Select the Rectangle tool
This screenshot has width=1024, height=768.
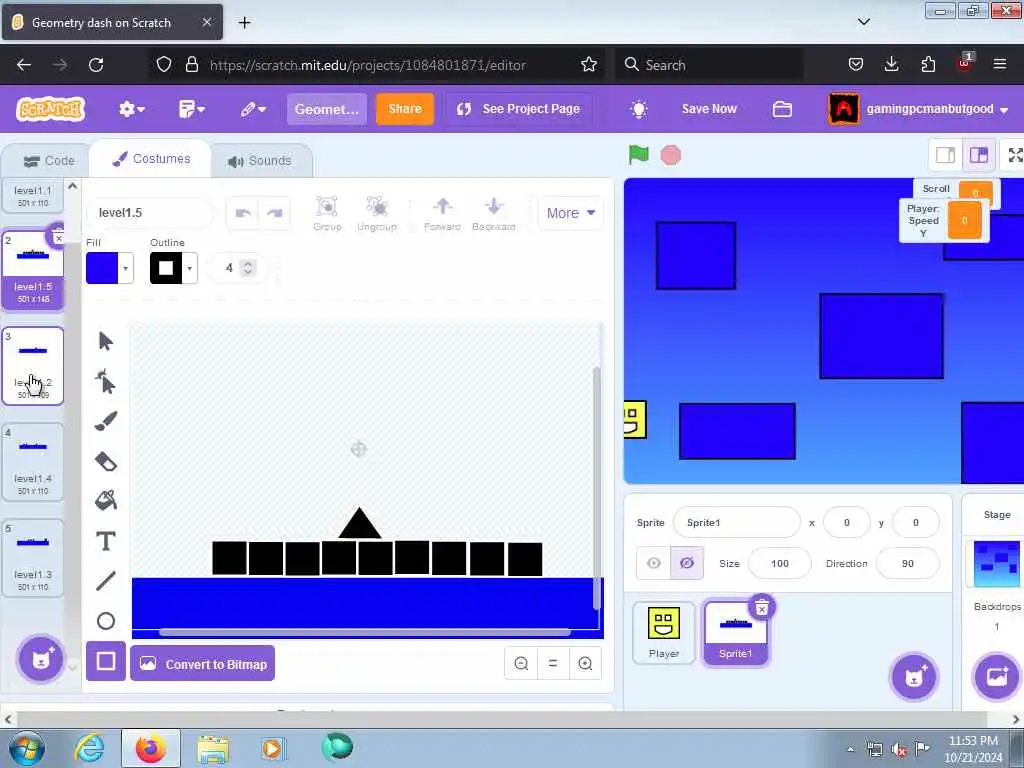(x=106, y=662)
